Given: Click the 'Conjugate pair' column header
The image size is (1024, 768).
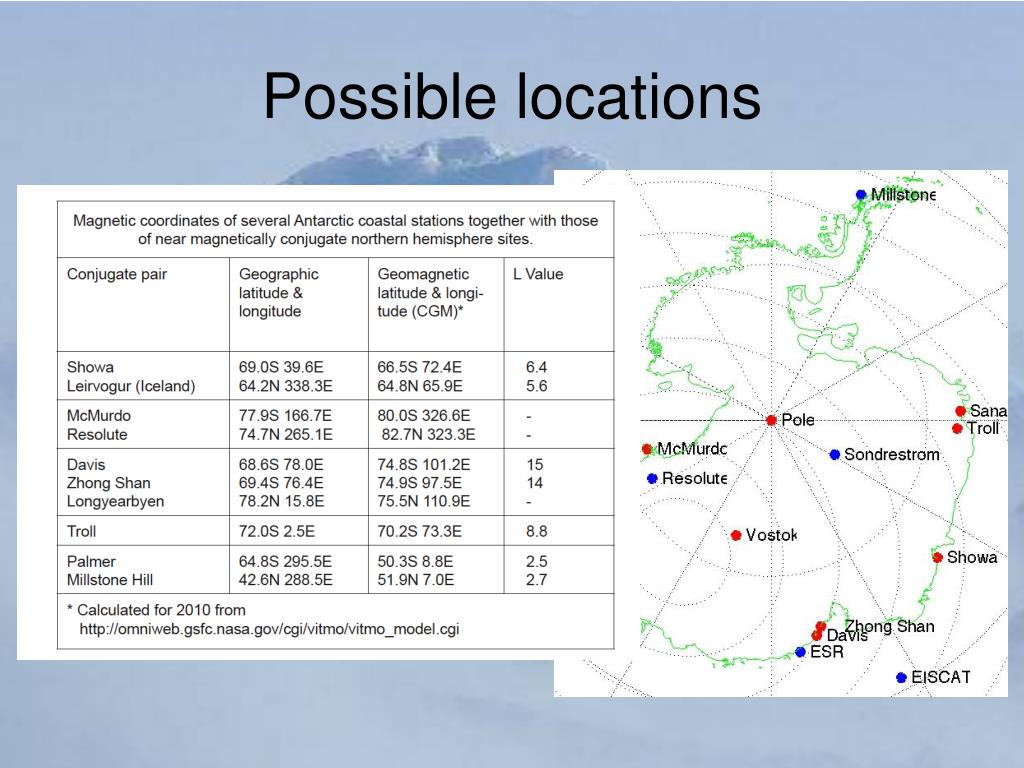Looking at the screenshot, I should click(117, 274).
